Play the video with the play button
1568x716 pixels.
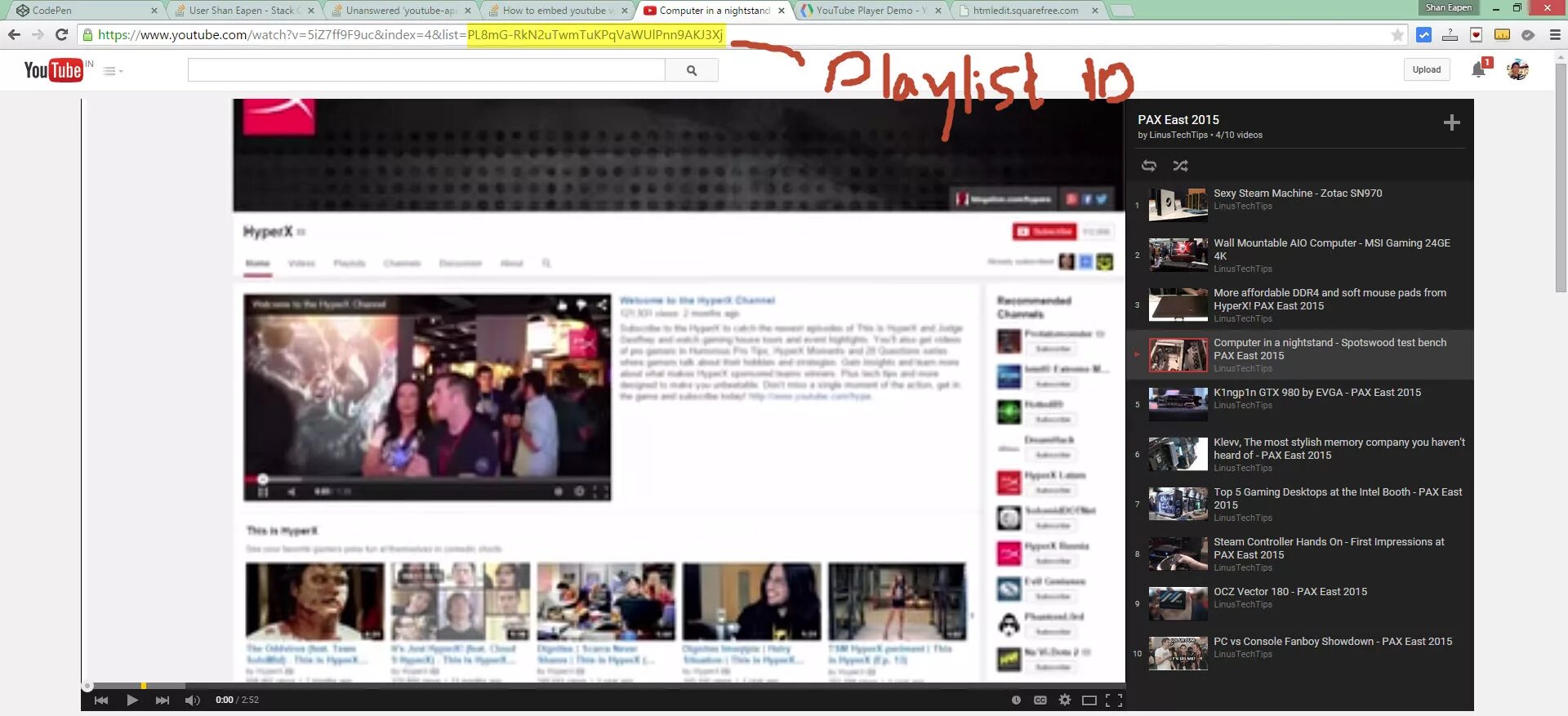[x=132, y=700]
